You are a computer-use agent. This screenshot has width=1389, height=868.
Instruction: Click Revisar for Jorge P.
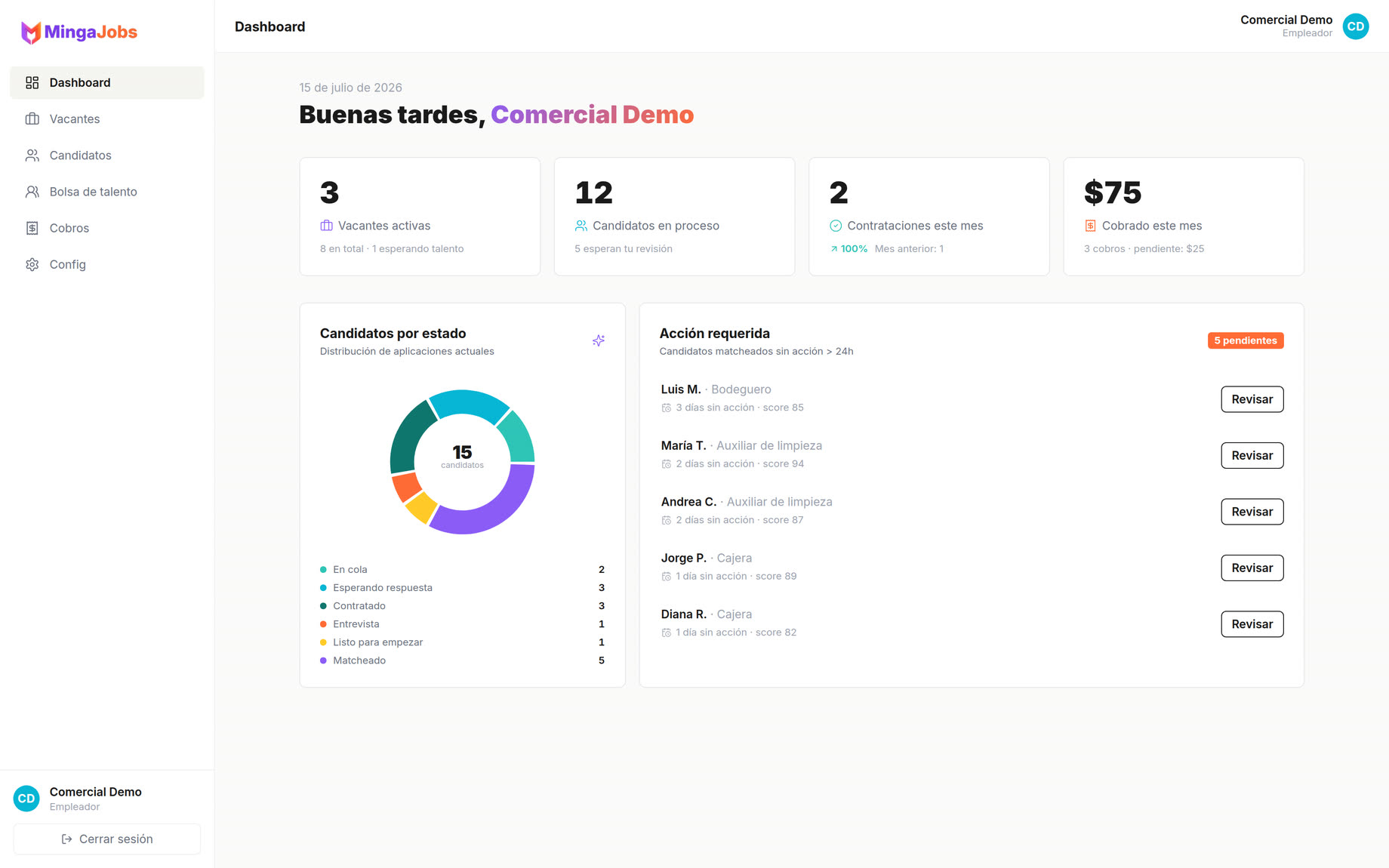click(1252, 568)
